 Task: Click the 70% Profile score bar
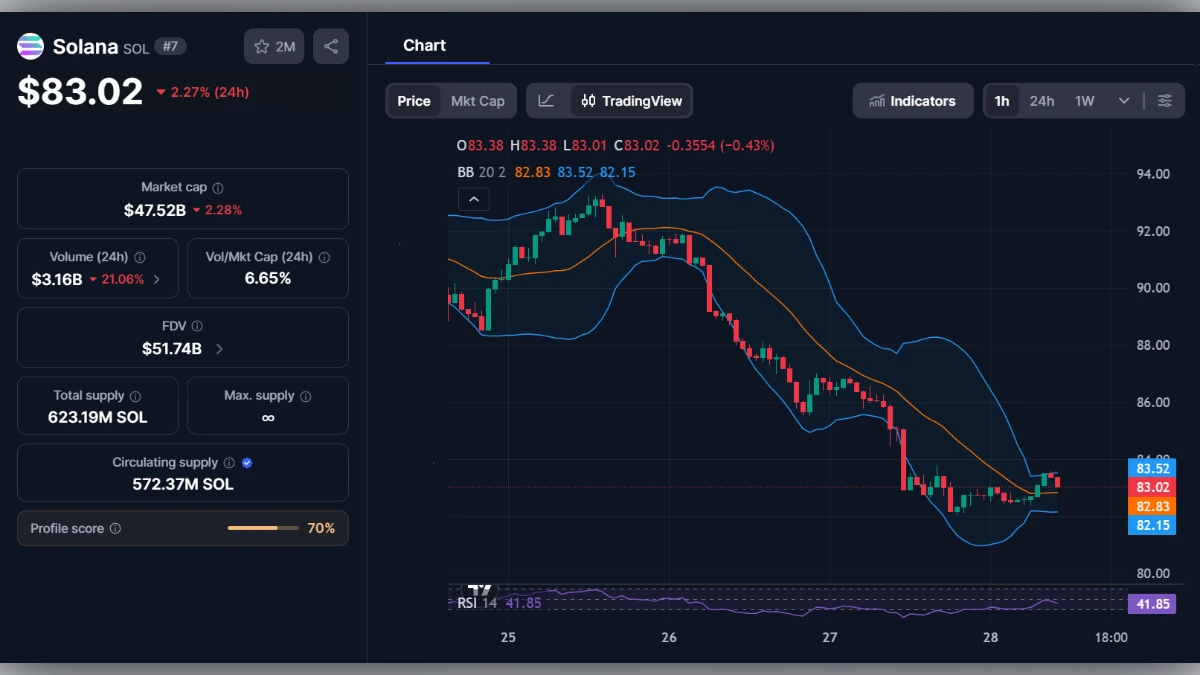(263, 528)
